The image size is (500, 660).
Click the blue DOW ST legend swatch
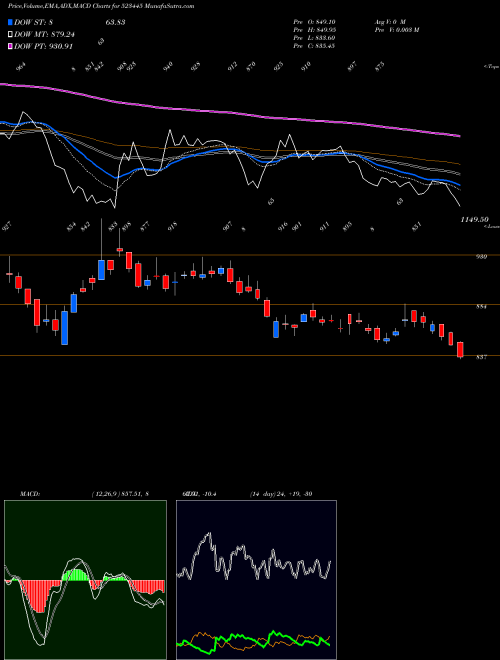click(10, 22)
